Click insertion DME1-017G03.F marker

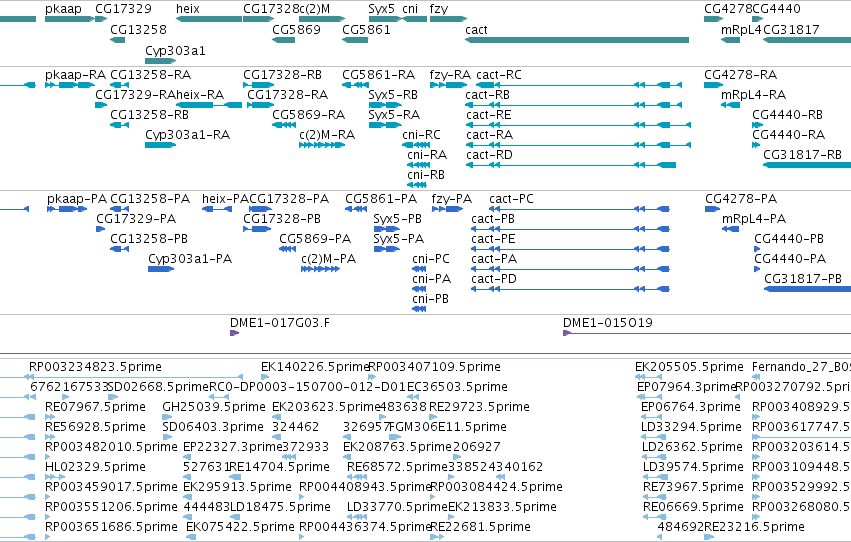click(234, 333)
